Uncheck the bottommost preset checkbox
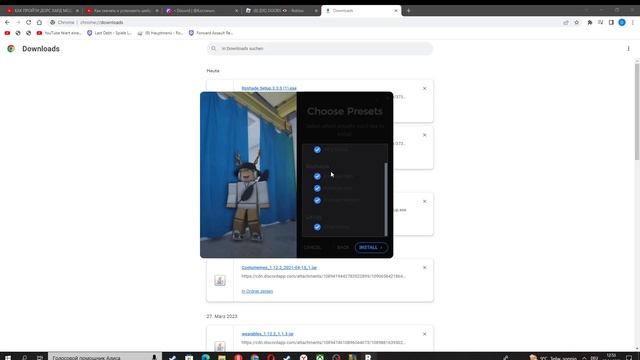The width and height of the screenshot is (640, 360). (x=317, y=227)
